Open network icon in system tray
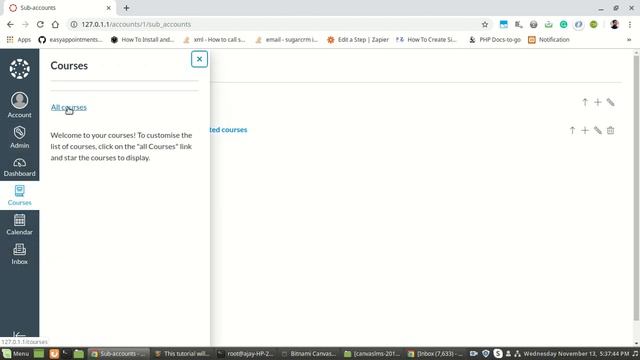The height and width of the screenshot is (360, 640). [x=518, y=353]
